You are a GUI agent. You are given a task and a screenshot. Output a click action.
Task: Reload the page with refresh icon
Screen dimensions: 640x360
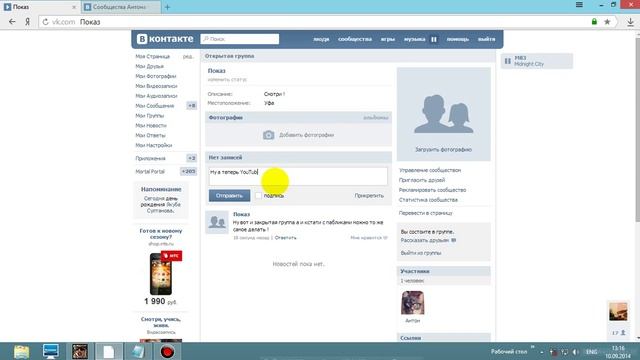45,22
